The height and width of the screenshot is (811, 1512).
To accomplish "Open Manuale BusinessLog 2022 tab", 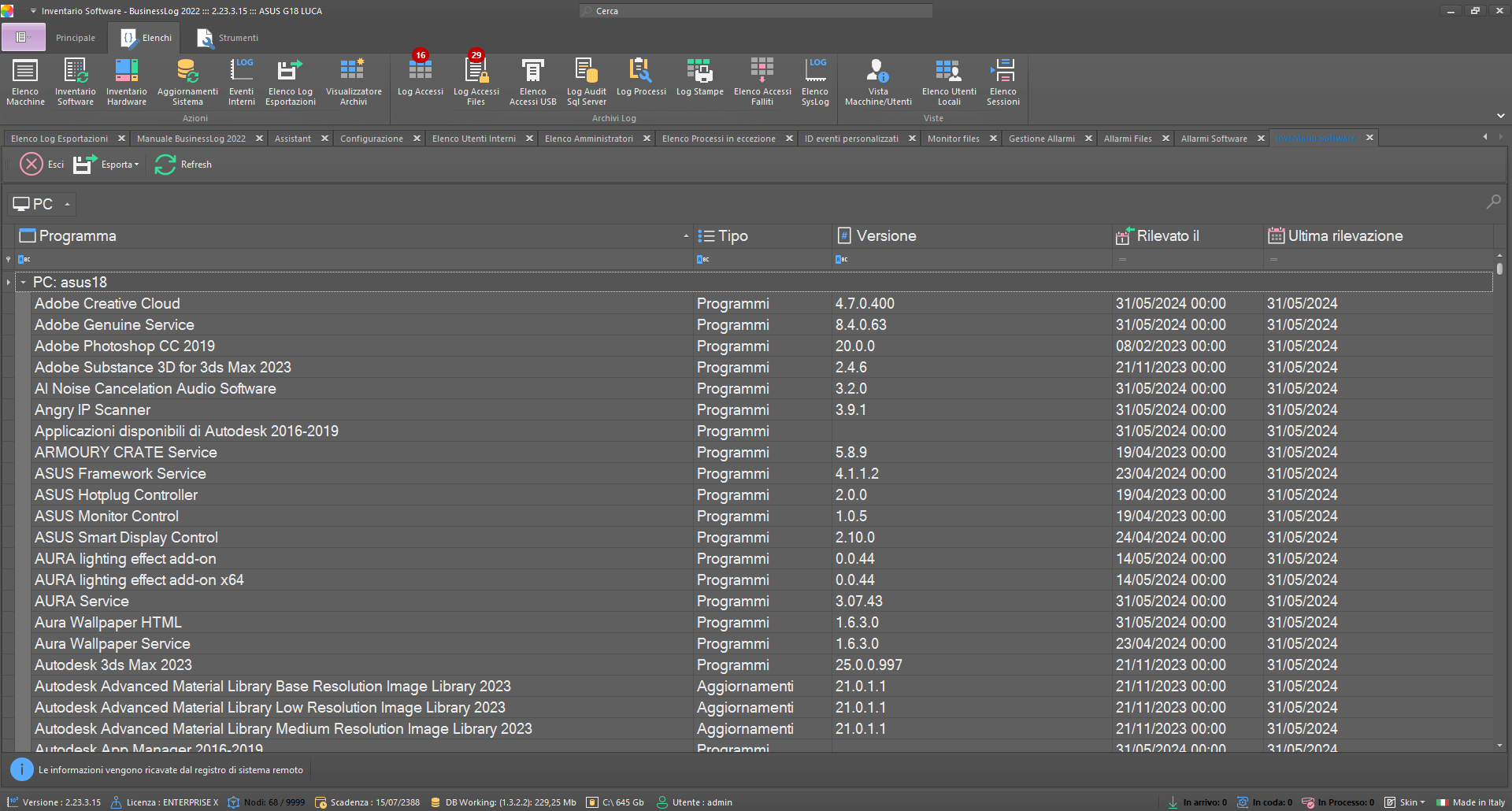I will 191,139.
